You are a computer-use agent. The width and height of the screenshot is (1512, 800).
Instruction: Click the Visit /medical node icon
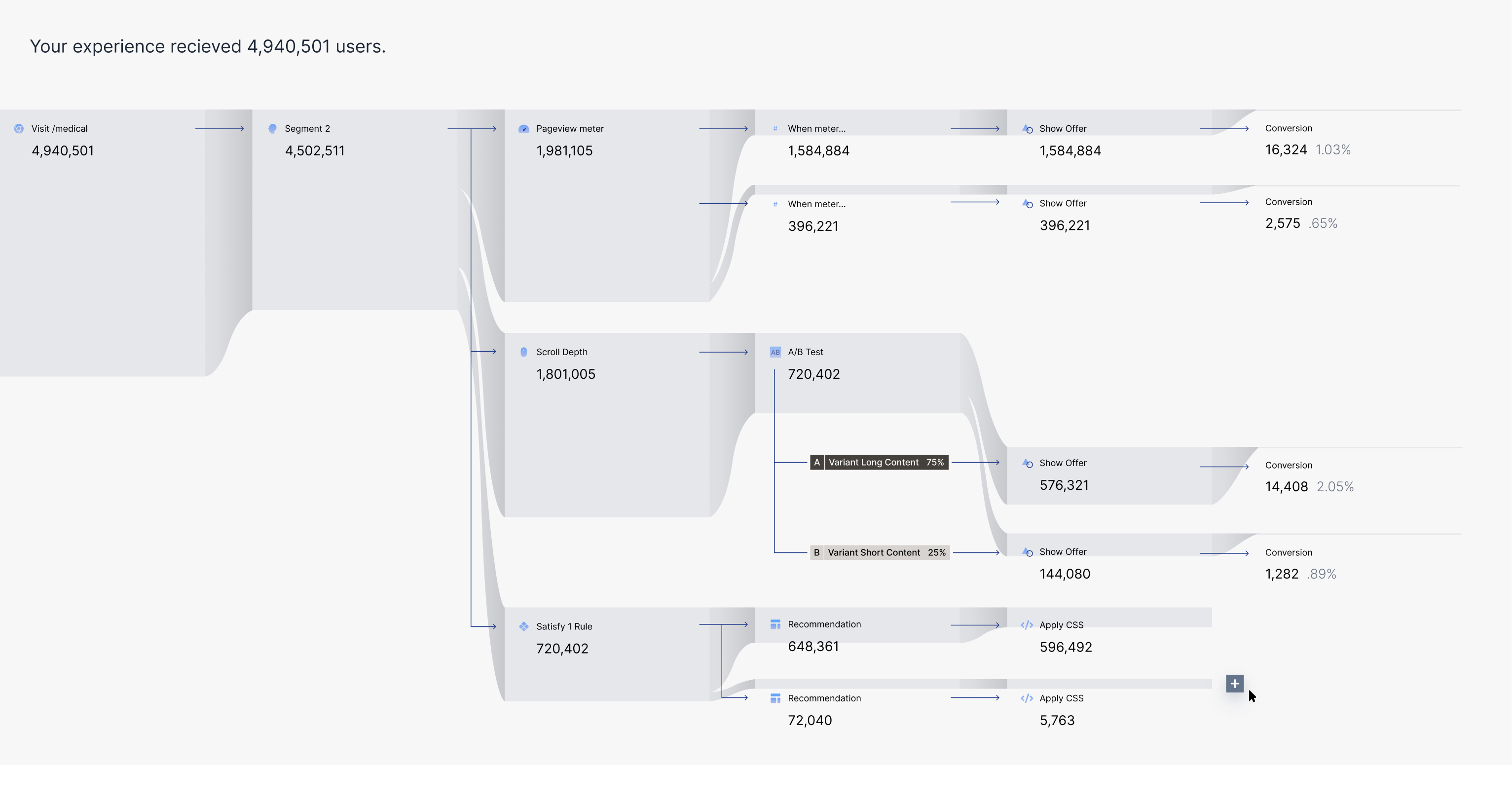[19, 129]
